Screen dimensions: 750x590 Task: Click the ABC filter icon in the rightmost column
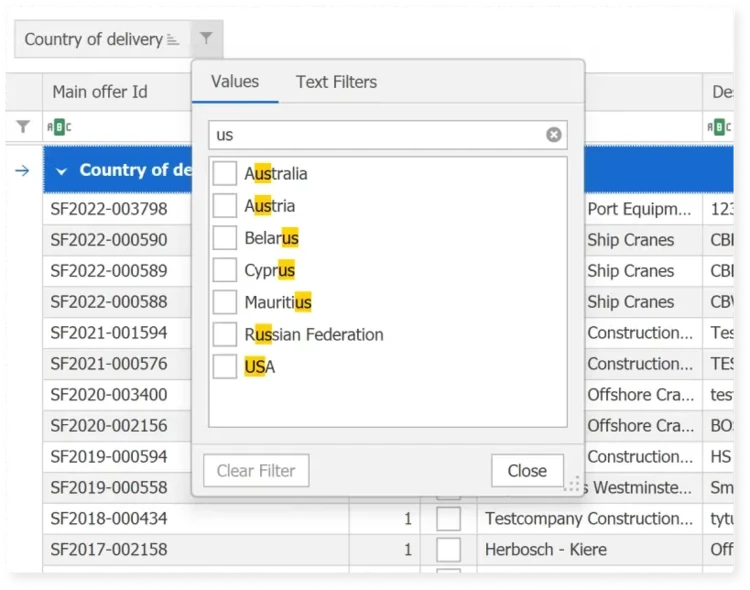click(719, 127)
